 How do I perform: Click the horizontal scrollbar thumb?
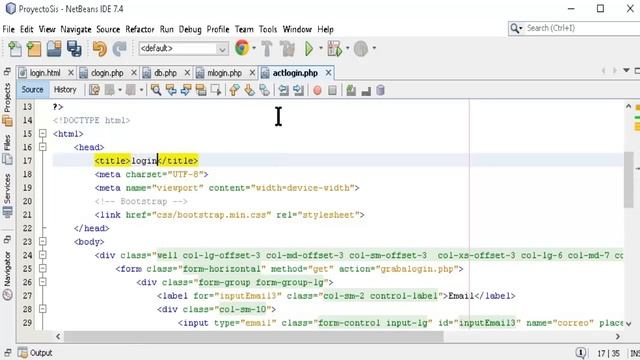pyautogui.click(x=253, y=337)
